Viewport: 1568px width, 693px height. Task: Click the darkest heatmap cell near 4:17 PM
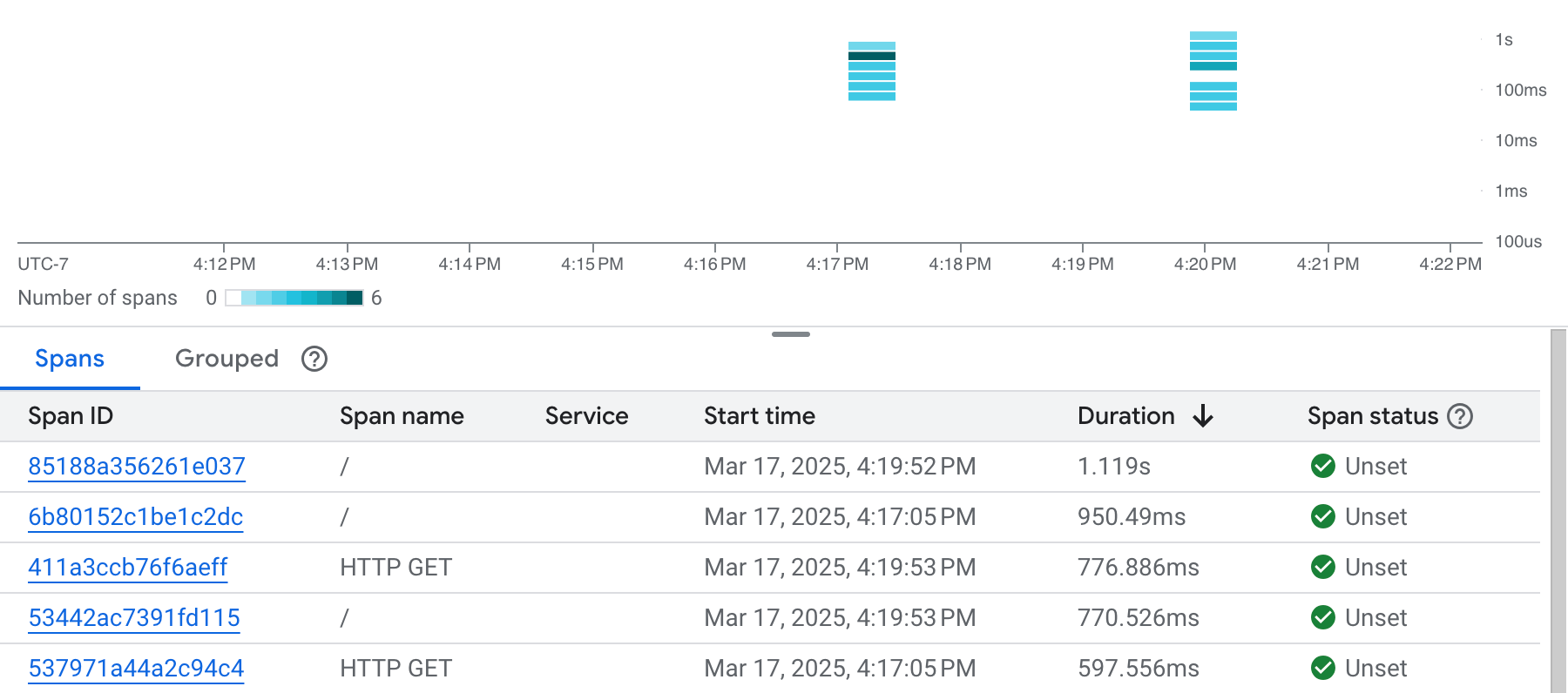(x=872, y=56)
